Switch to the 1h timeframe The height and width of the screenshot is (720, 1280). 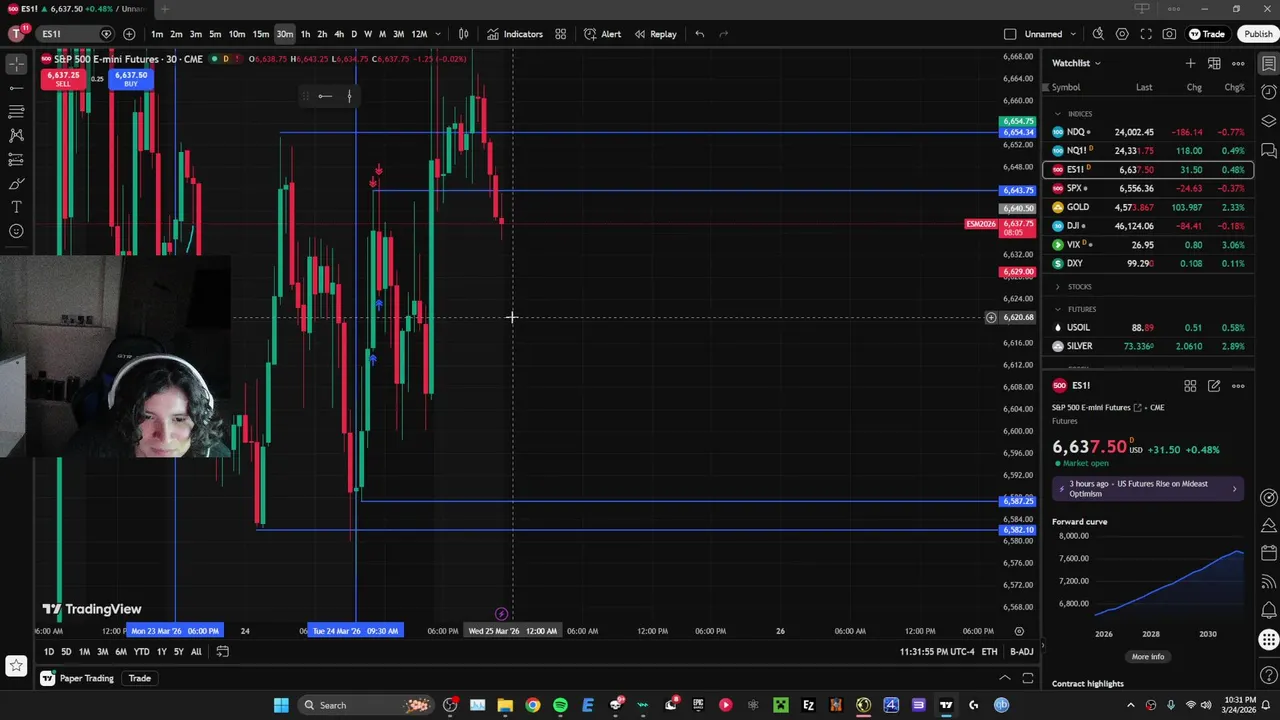pos(305,34)
